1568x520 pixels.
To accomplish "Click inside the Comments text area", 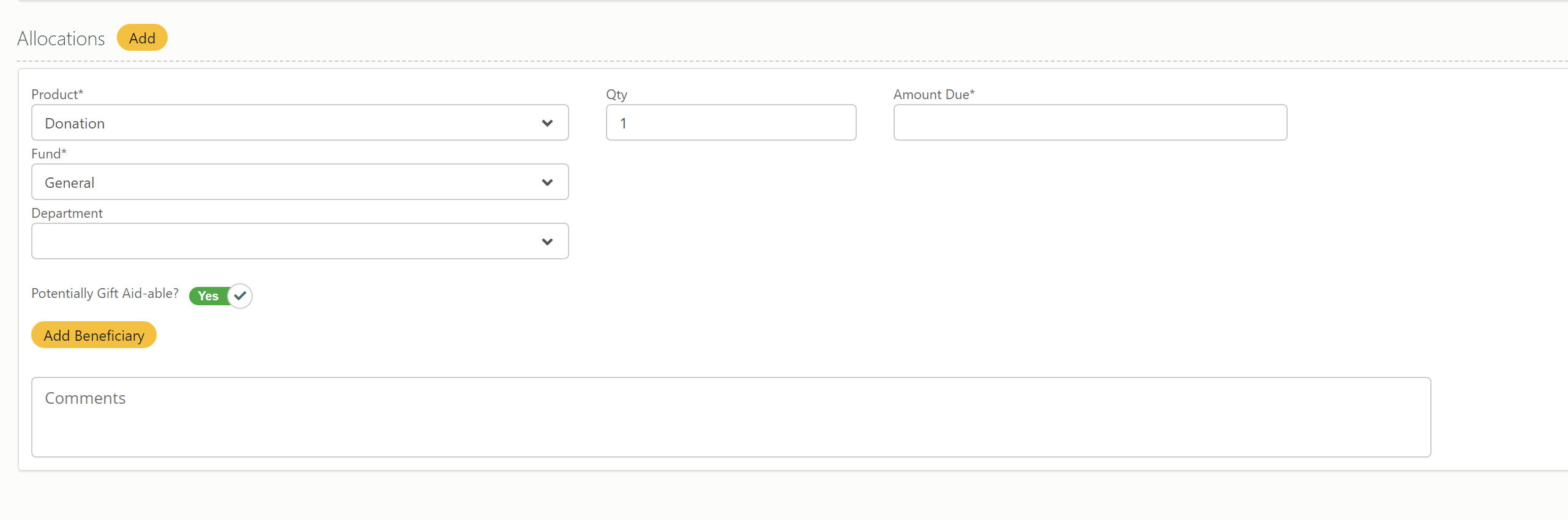I will 731,417.
